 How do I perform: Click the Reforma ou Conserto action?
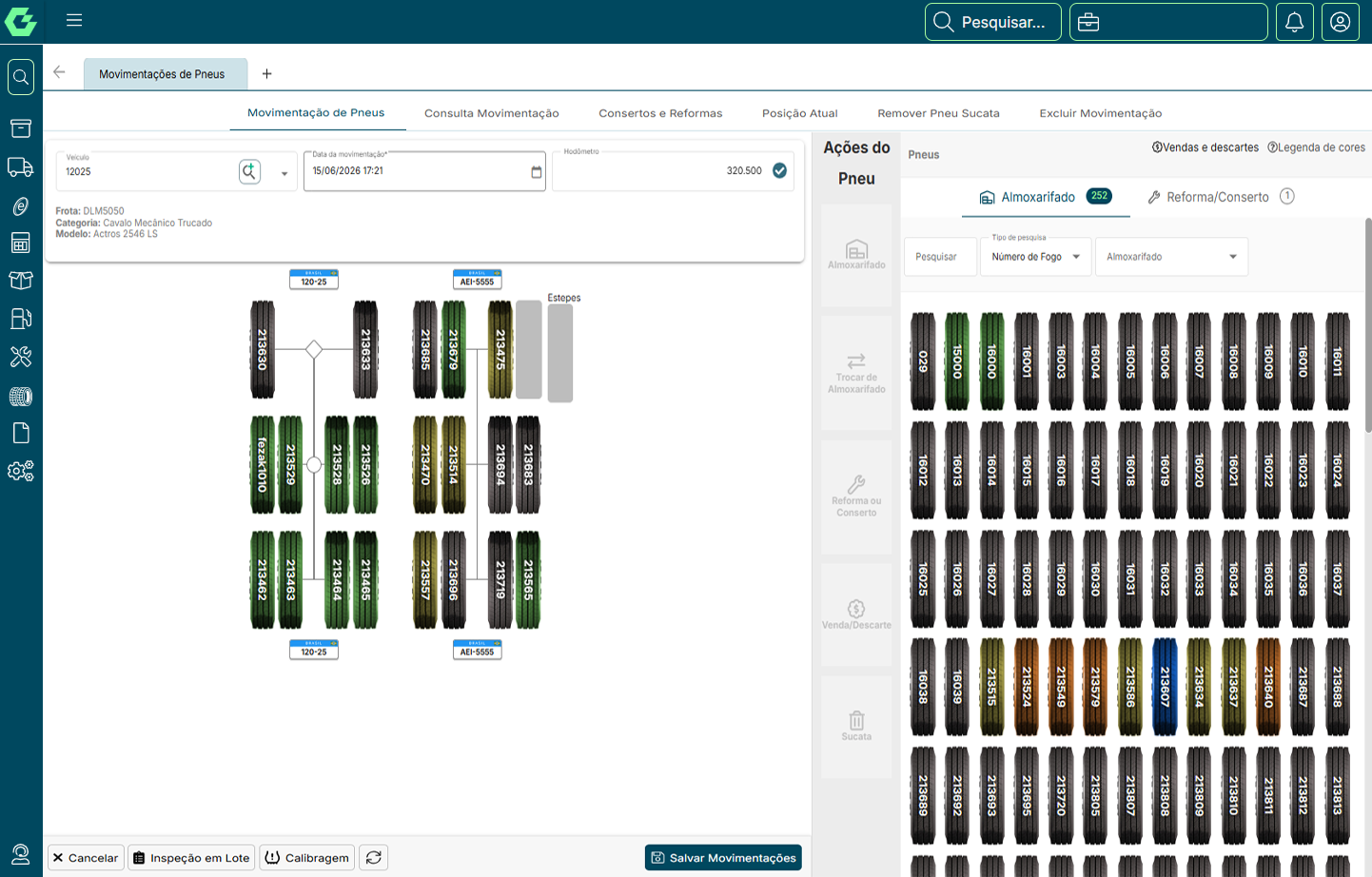click(856, 497)
